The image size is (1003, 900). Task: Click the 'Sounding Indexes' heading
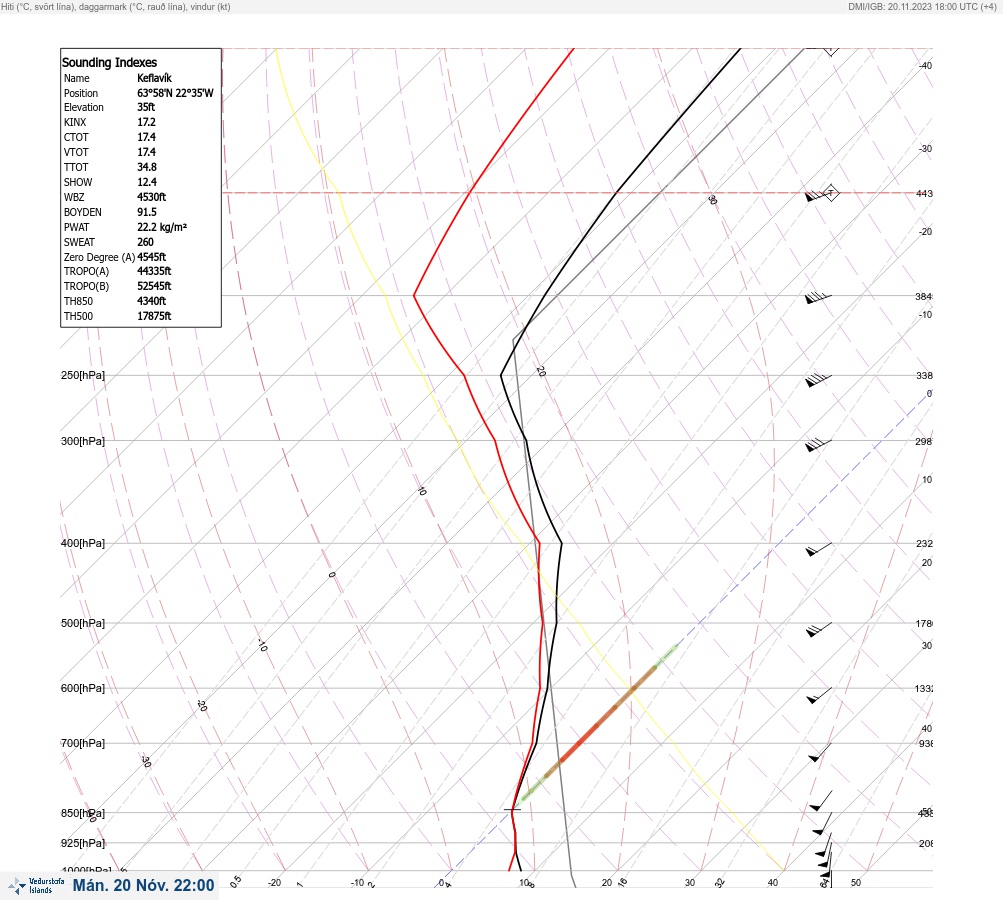(109, 63)
